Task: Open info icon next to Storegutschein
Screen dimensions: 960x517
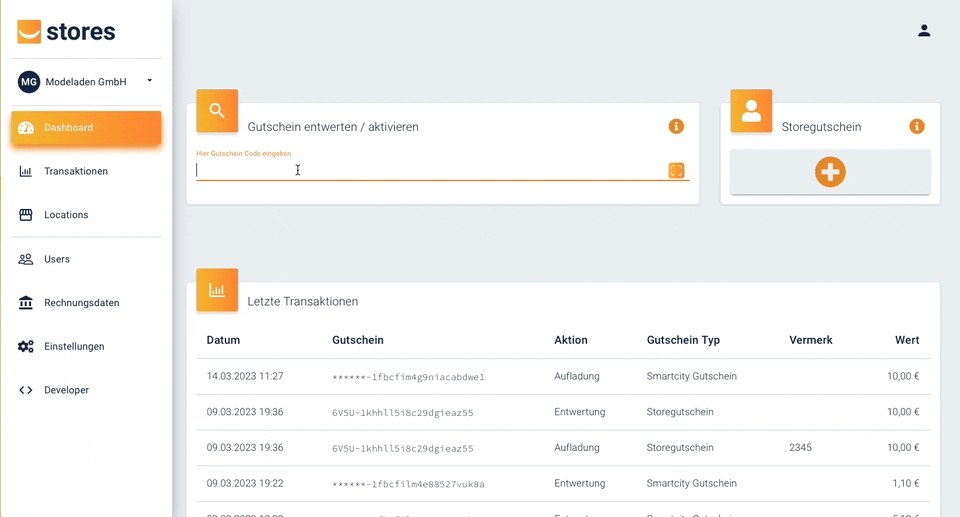Action: coord(917,126)
